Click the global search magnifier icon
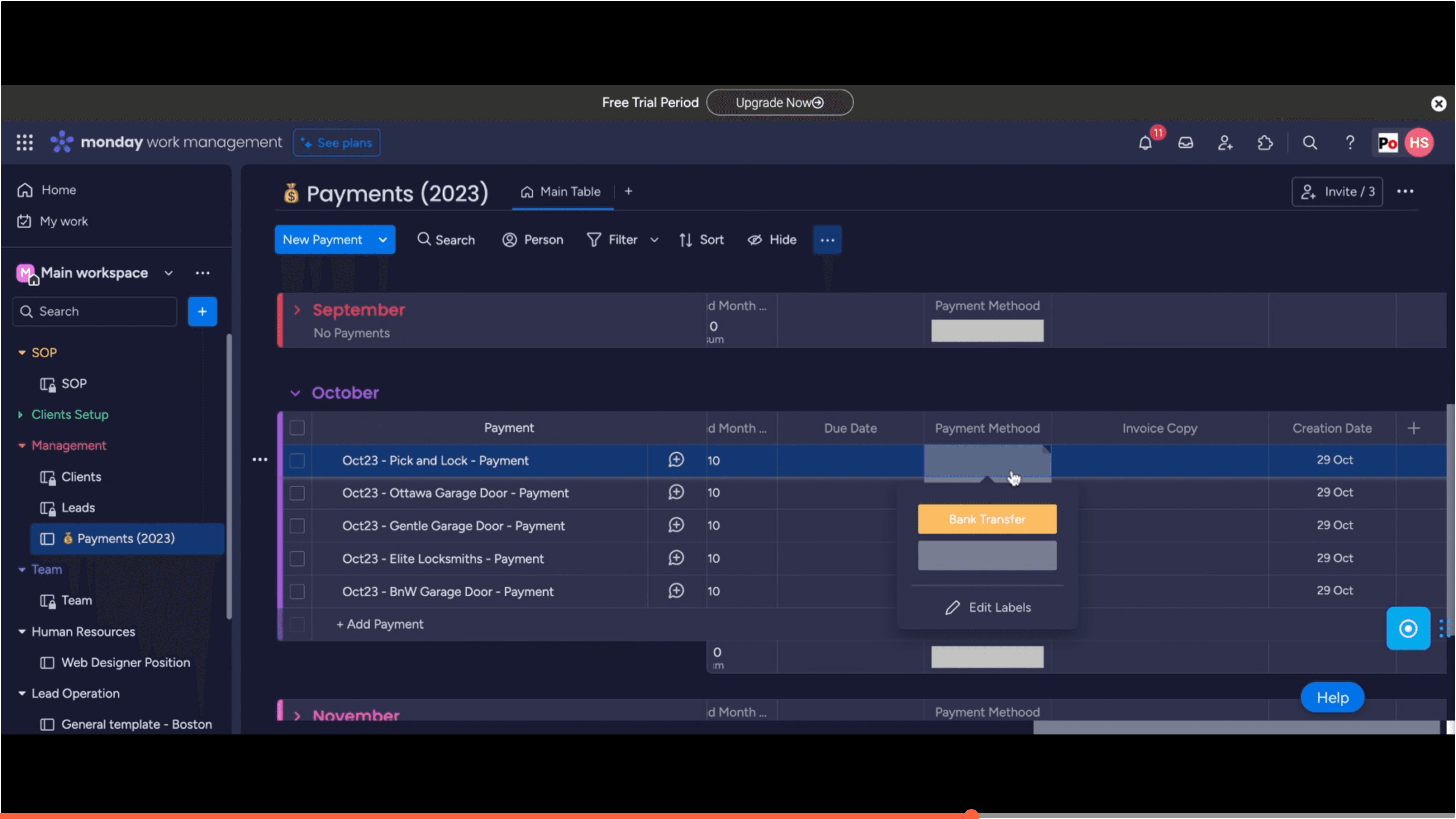 [1310, 143]
